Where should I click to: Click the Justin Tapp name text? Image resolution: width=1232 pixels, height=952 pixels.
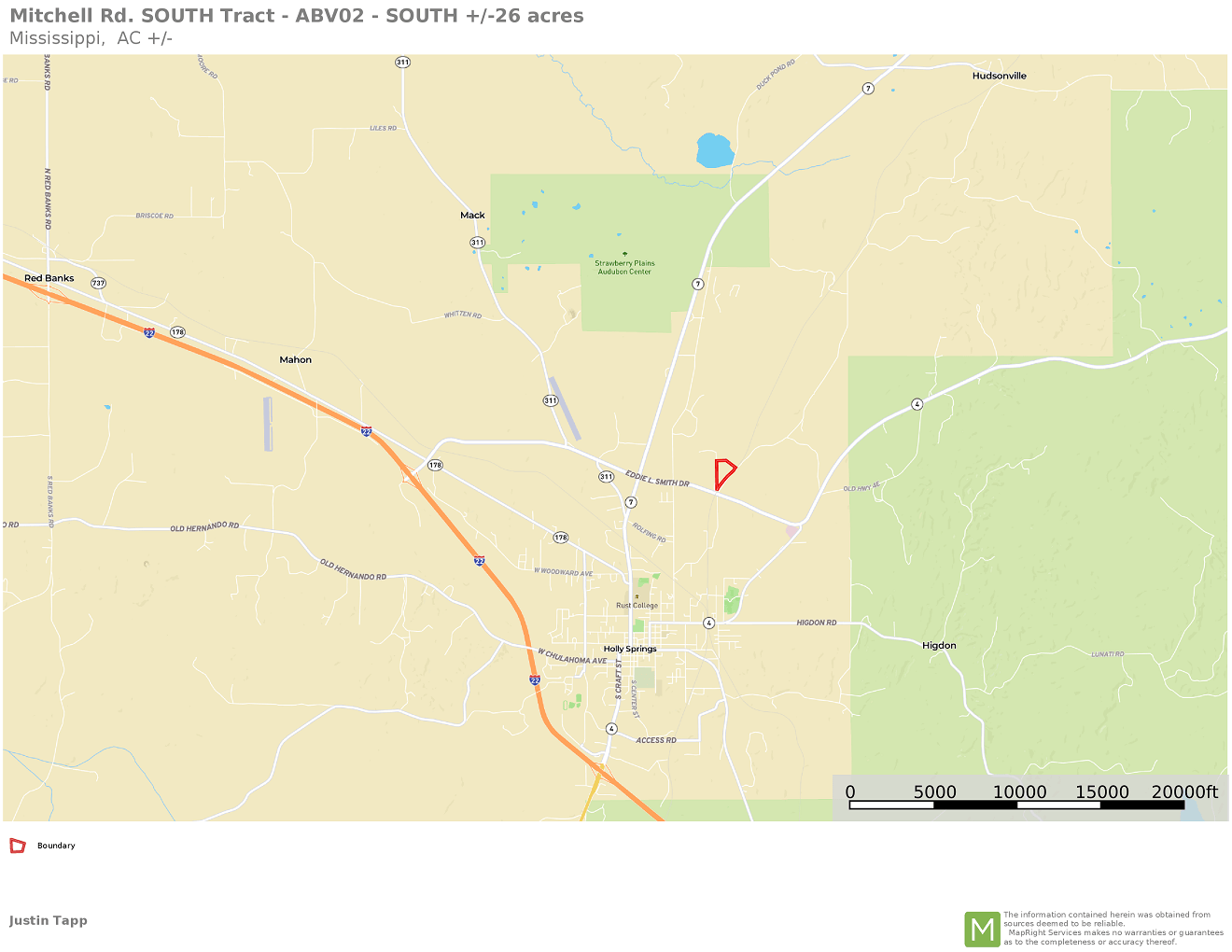tap(49, 920)
